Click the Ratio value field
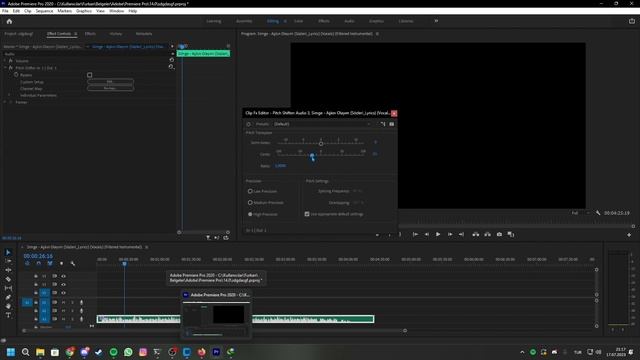 click(280, 166)
